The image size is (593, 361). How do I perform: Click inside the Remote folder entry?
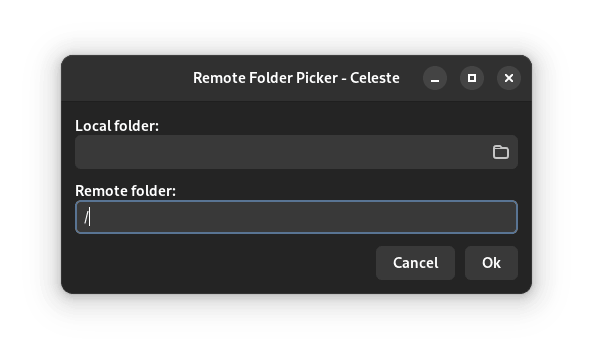click(x=296, y=217)
